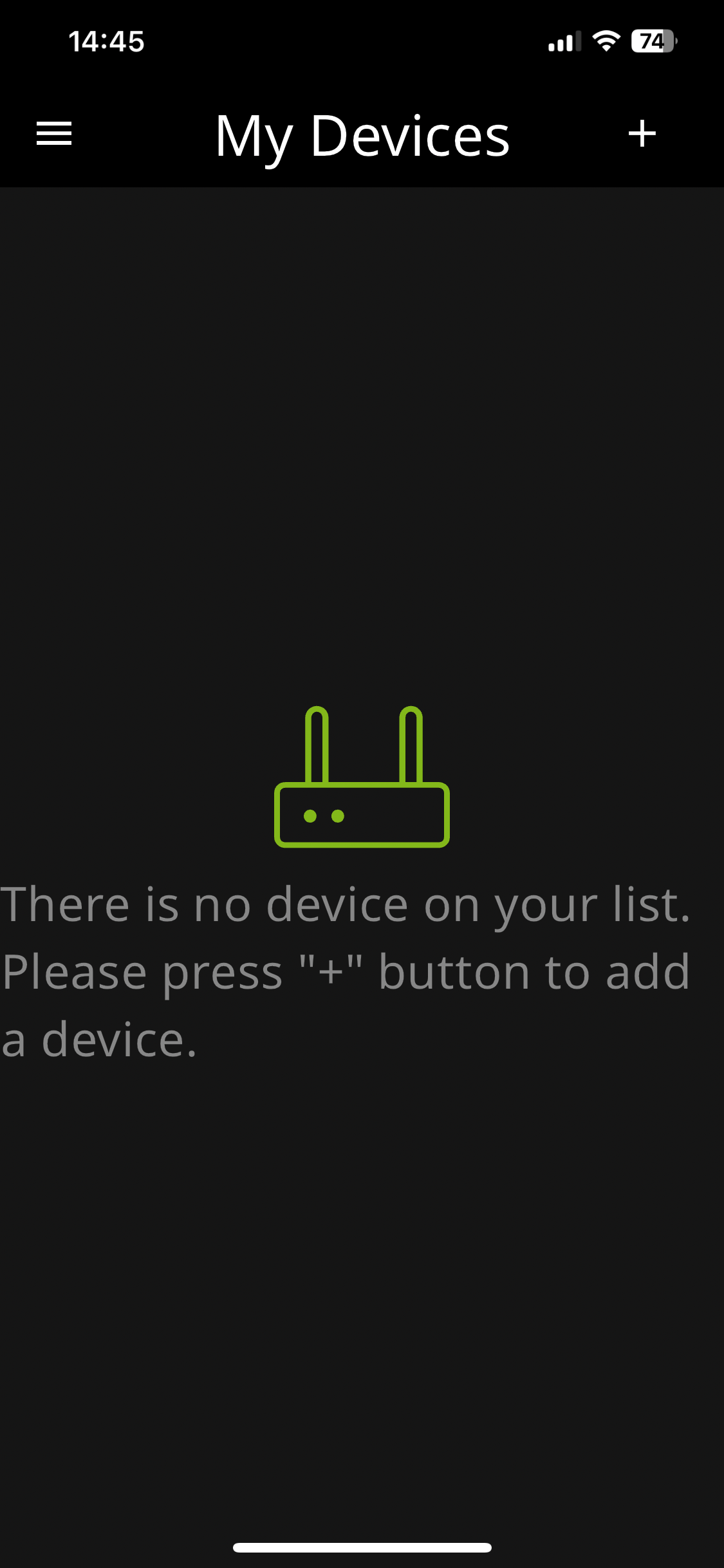The image size is (724, 1568).
Task: Click the left antenna of the router icon
Action: click(x=316, y=745)
